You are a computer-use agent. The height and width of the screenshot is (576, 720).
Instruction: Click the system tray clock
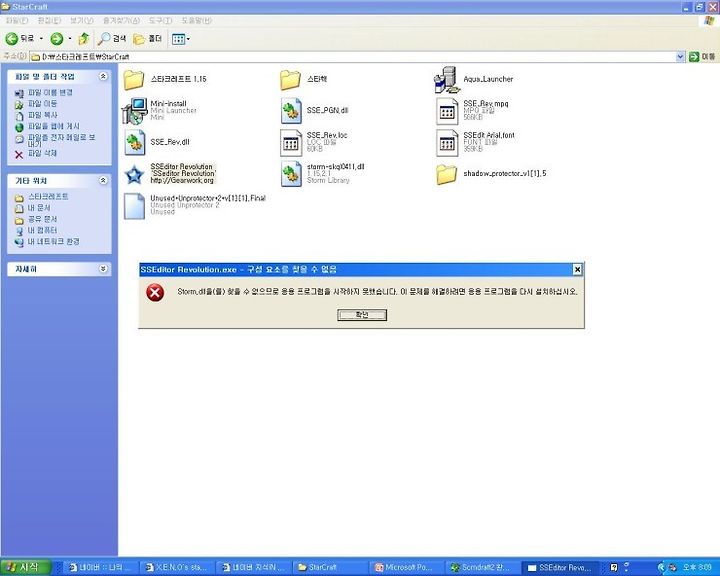697,567
